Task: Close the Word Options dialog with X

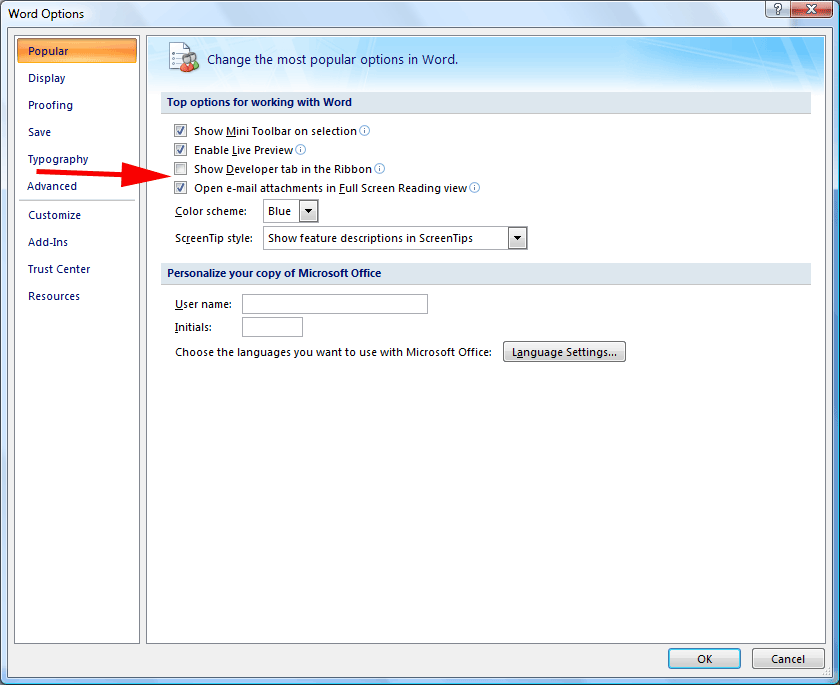Action: 811,9
